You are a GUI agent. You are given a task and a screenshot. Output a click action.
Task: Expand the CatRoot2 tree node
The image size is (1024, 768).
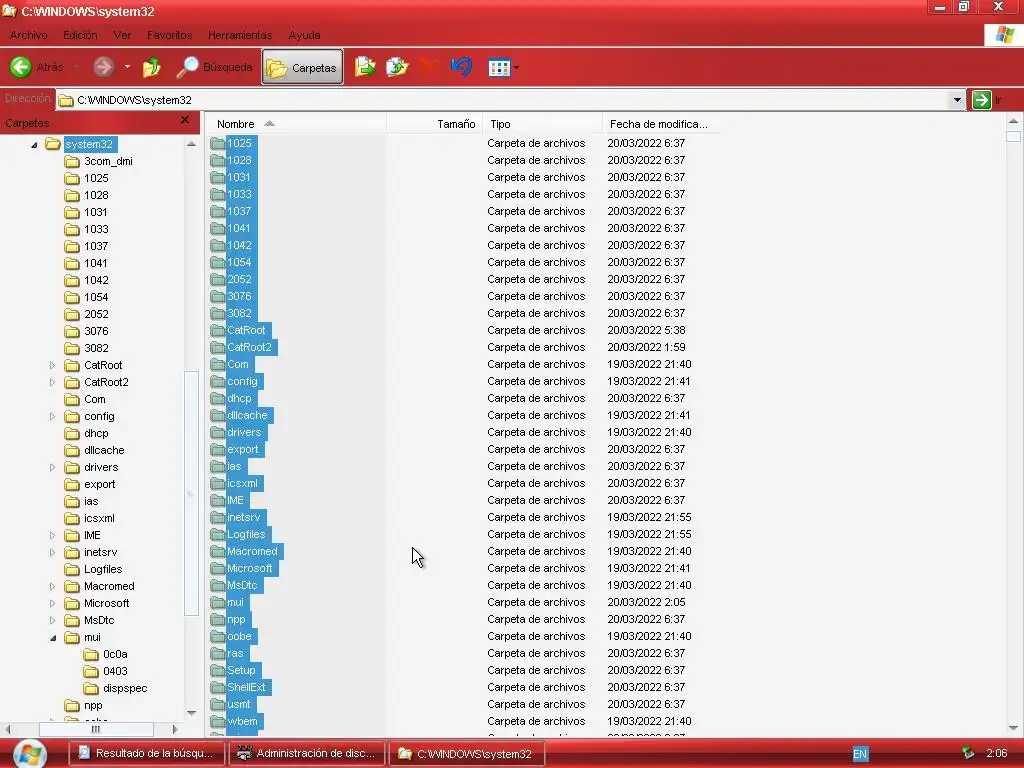(x=52, y=382)
